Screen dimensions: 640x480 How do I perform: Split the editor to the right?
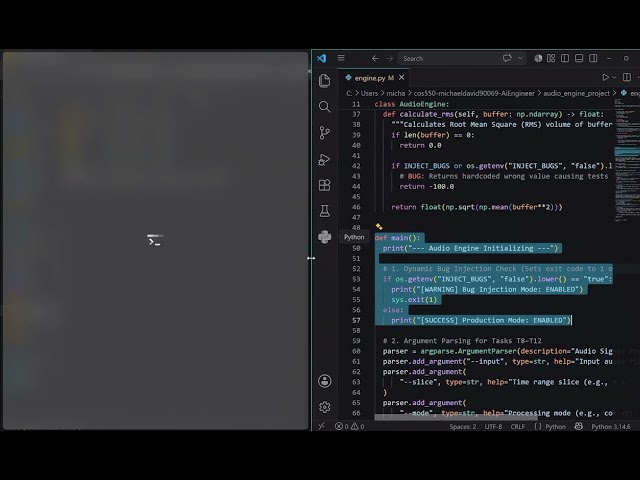point(627,77)
